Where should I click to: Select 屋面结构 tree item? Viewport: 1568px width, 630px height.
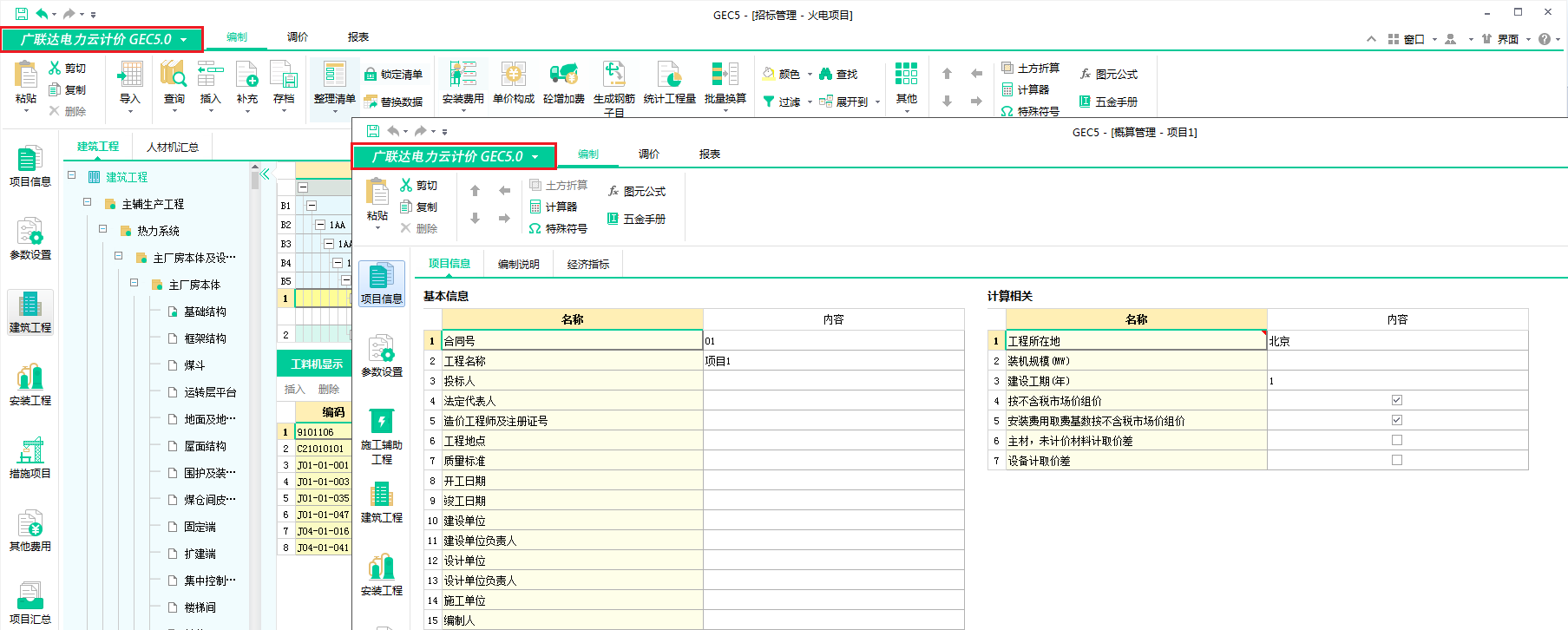coord(205,446)
